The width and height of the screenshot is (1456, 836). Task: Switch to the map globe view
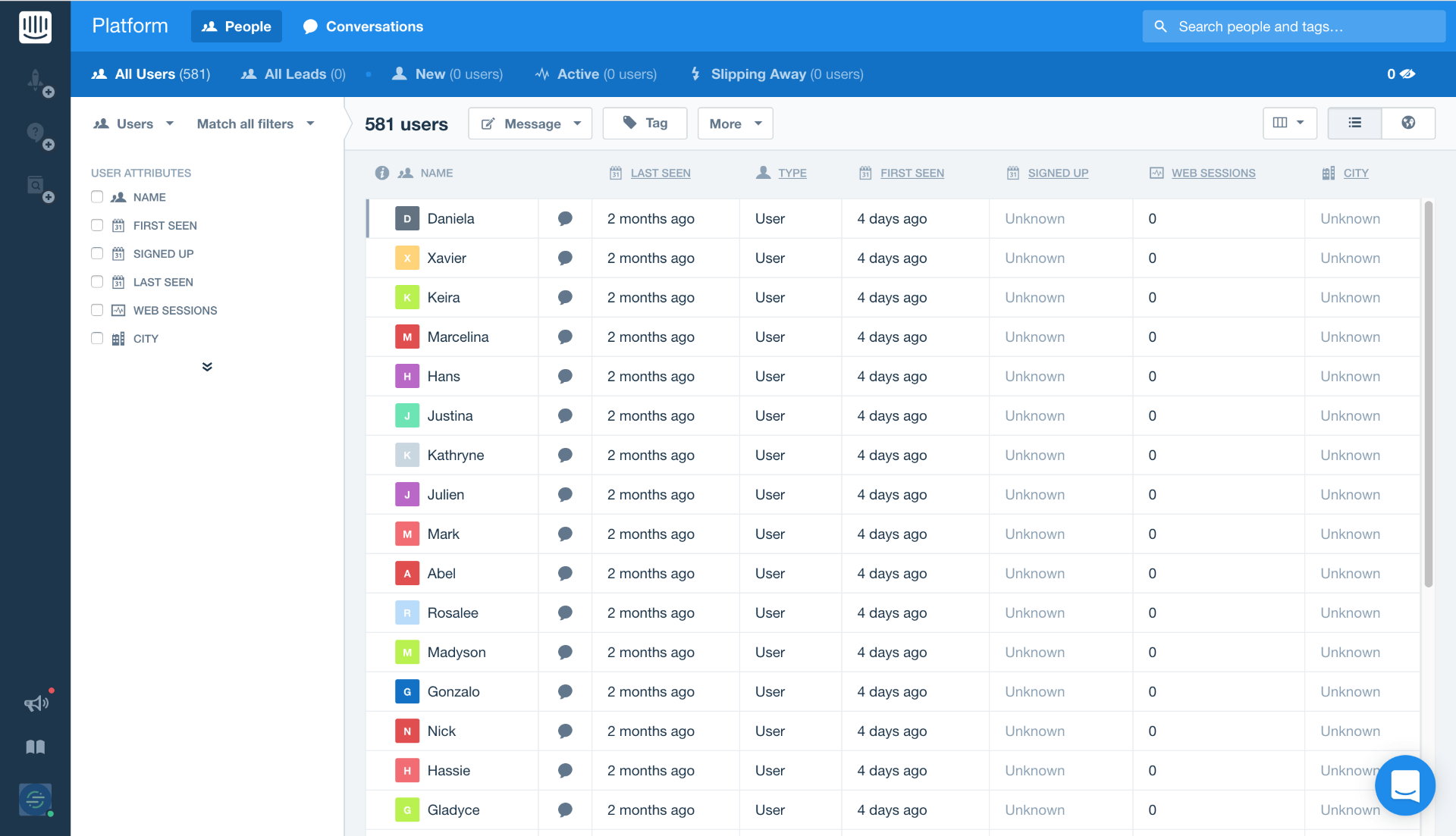pyautogui.click(x=1408, y=123)
